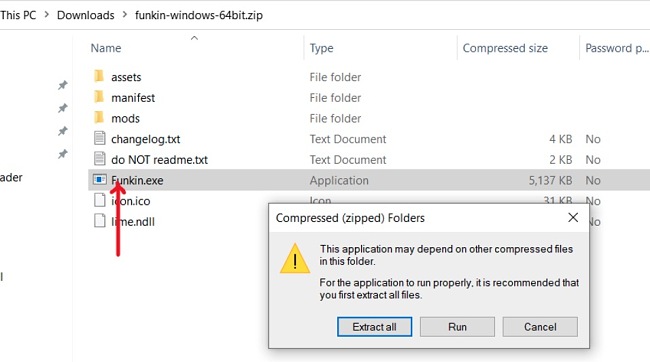Select the assets folder icon
Image resolution: width=650 pixels, height=362 pixels.
(99, 76)
